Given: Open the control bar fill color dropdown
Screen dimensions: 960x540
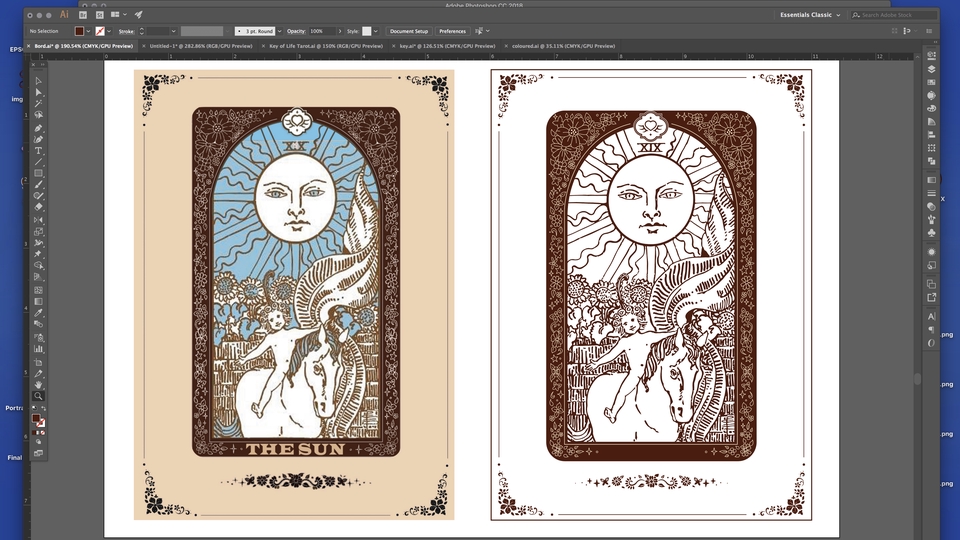Looking at the screenshot, I should (88, 31).
